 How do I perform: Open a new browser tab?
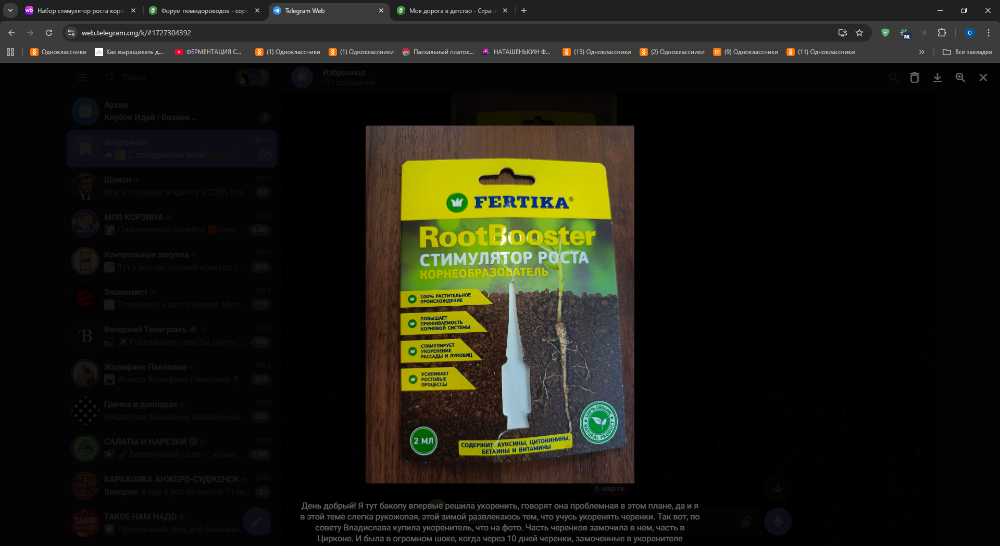(523, 10)
